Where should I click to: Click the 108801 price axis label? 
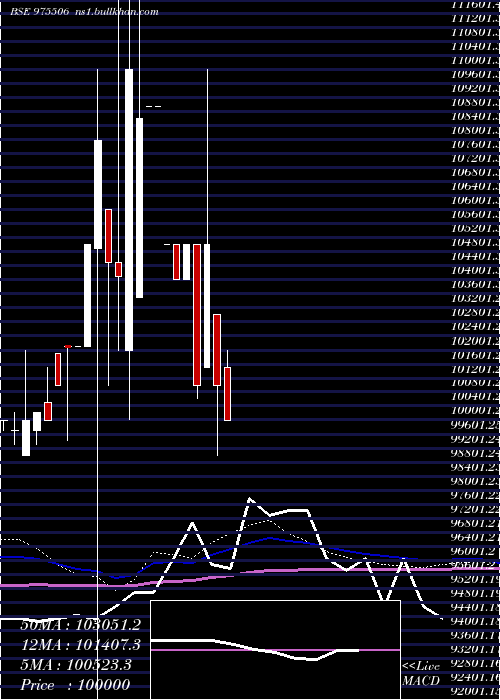pyautogui.click(x=475, y=102)
